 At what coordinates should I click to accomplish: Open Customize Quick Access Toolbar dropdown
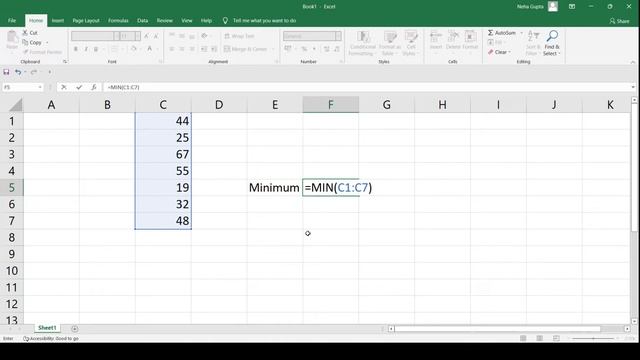[x=49, y=72]
